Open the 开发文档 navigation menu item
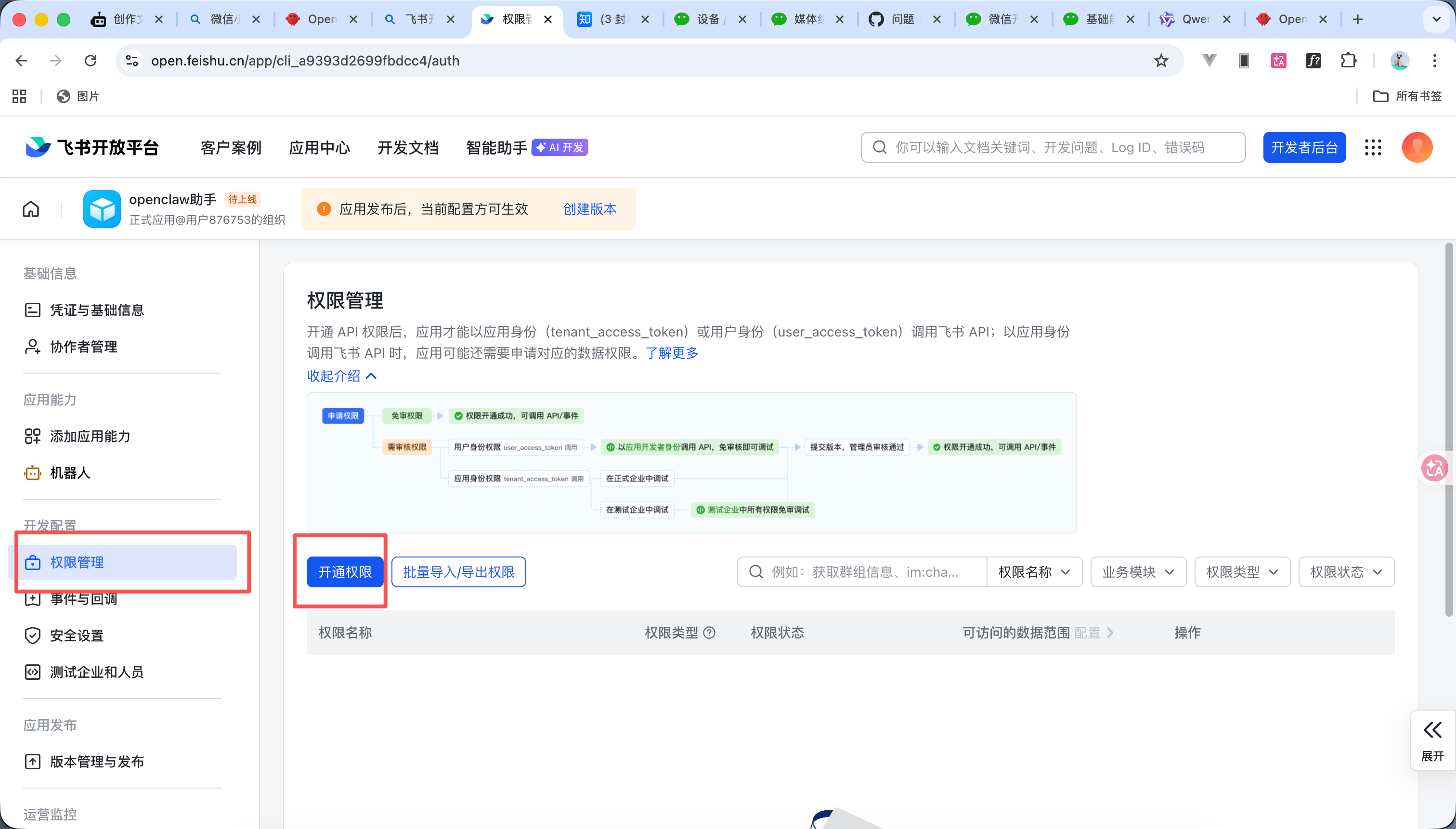 (x=408, y=147)
